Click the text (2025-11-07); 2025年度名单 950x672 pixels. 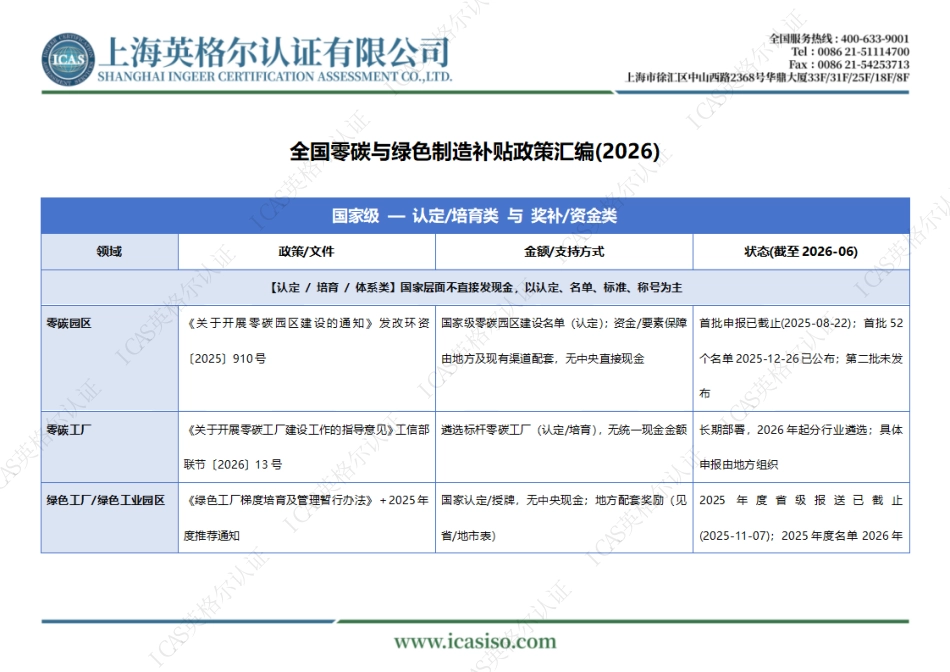click(x=778, y=536)
